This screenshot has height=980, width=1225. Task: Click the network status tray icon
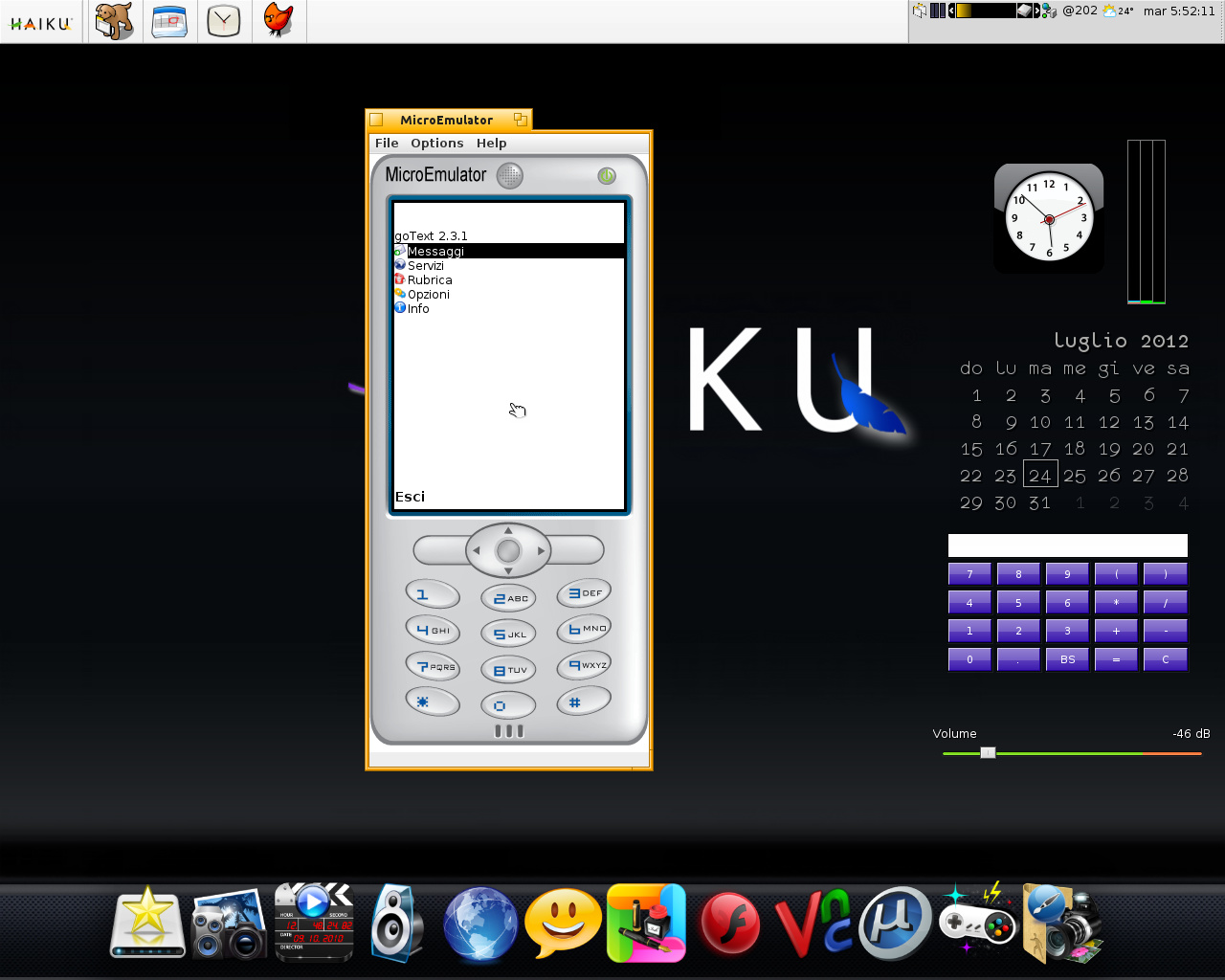click(x=1050, y=11)
